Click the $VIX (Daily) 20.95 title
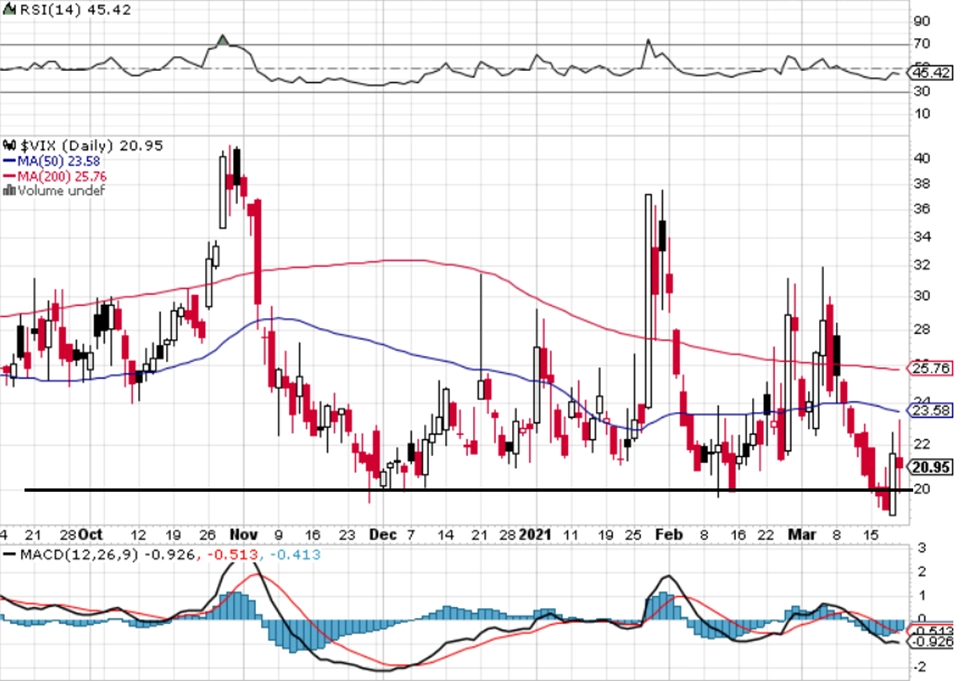This screenshot has height=681, width=964. click(x=92, y=146)
